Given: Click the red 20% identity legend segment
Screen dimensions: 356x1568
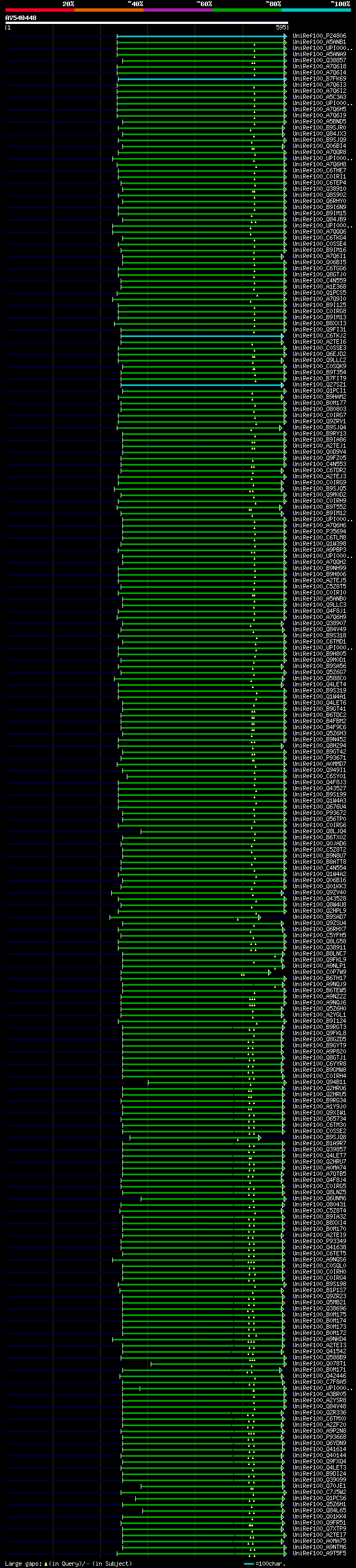Looking at the screenshot, I should click(x=39, y=10).
